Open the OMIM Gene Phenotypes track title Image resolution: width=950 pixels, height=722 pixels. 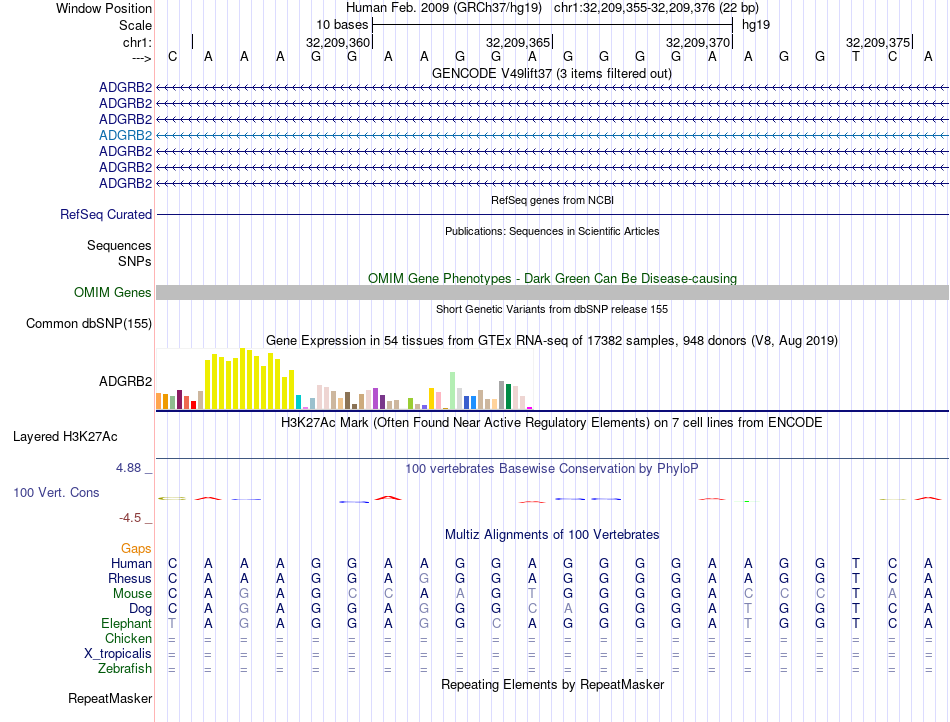[x=552, y=278]
